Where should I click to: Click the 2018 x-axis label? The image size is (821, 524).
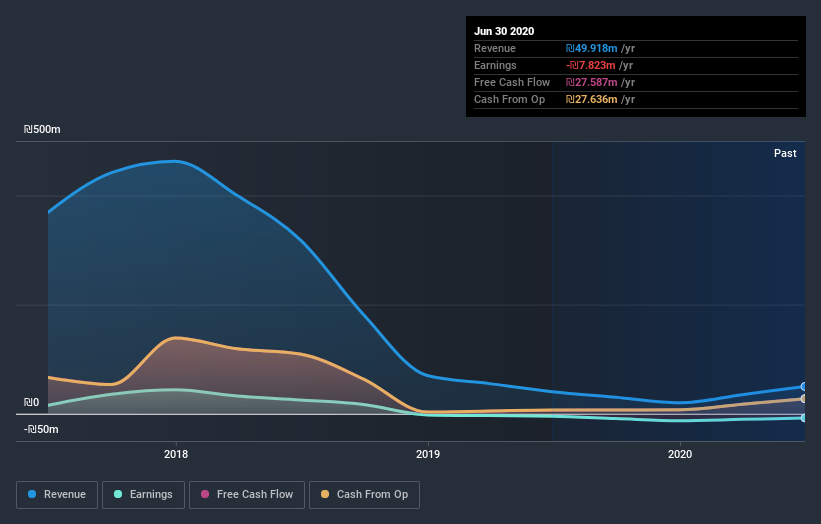[x=176, y=454]
